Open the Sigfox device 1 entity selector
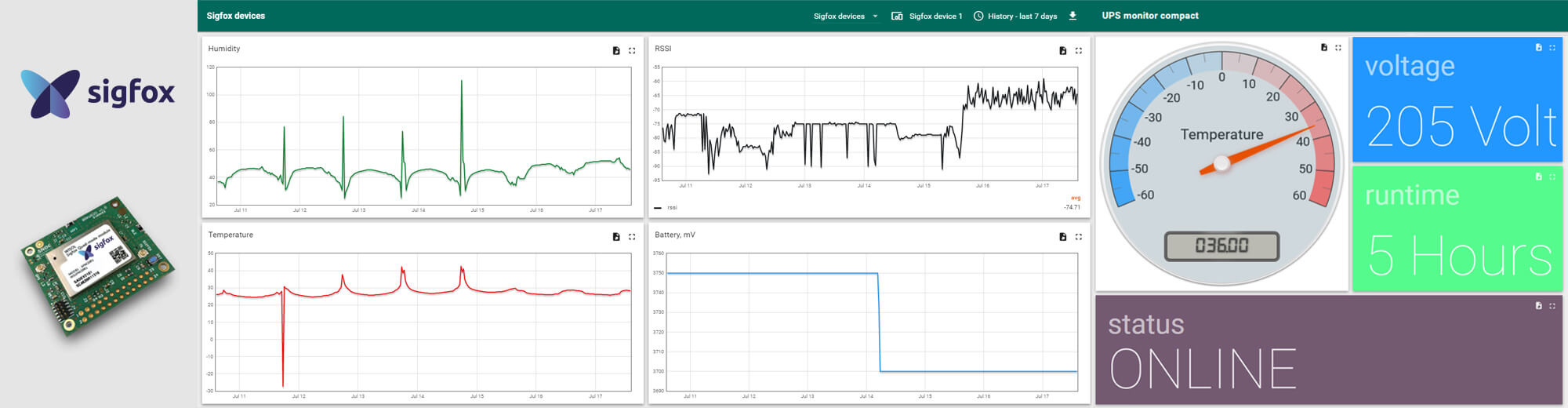1568x408 pixels. click(x=927, y=16)
